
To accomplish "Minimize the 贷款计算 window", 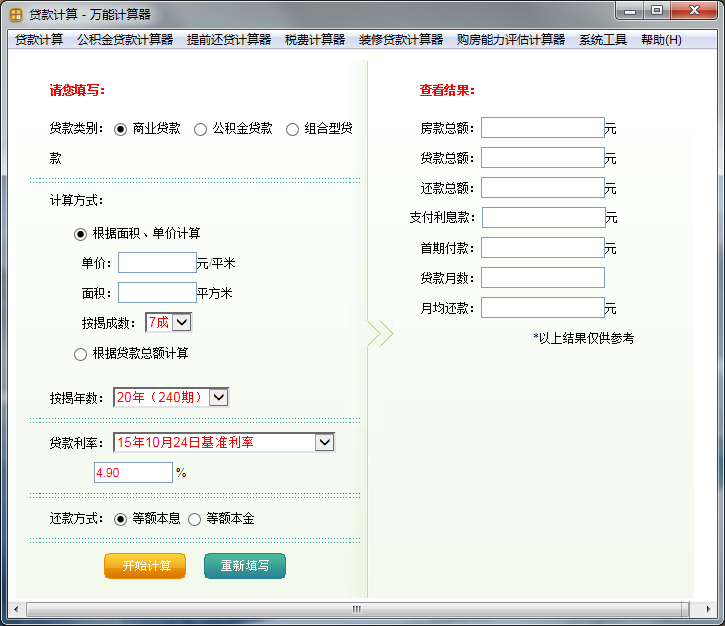I will [x=629, y=11].
